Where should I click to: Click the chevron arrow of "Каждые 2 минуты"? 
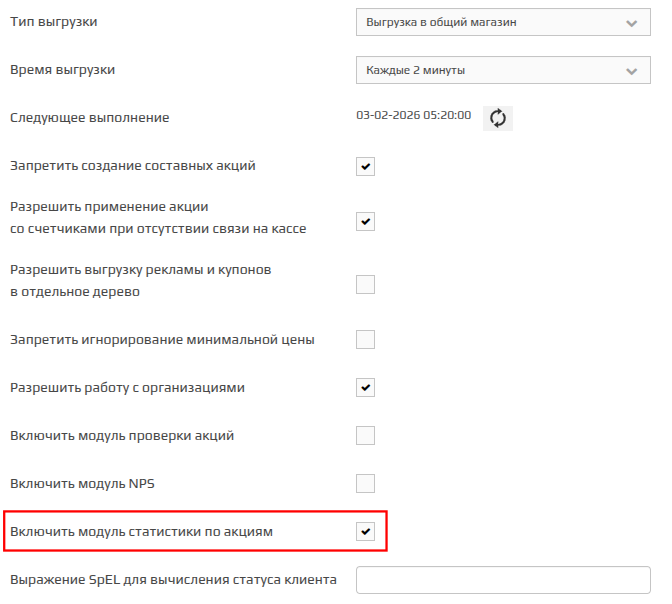pos(631,71)
